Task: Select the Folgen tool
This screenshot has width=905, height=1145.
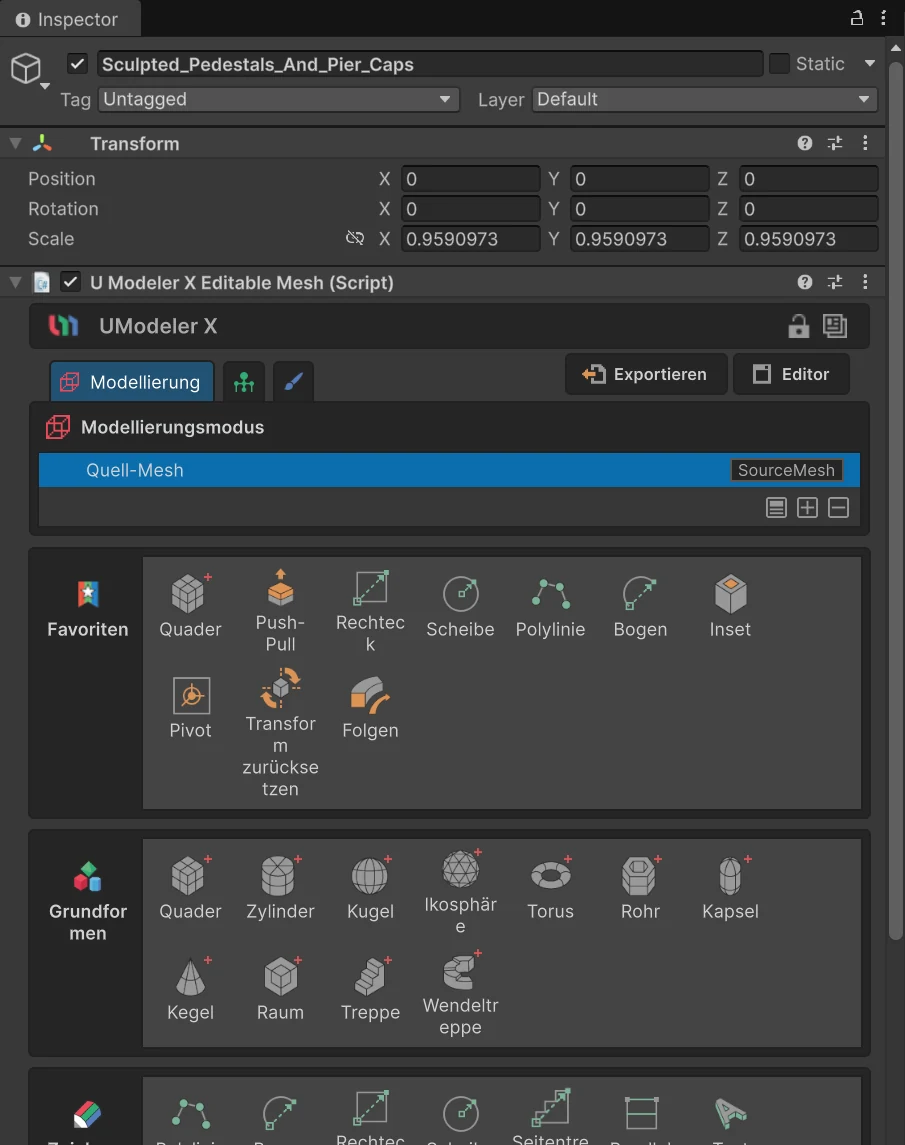Action: tap(370, 707)
